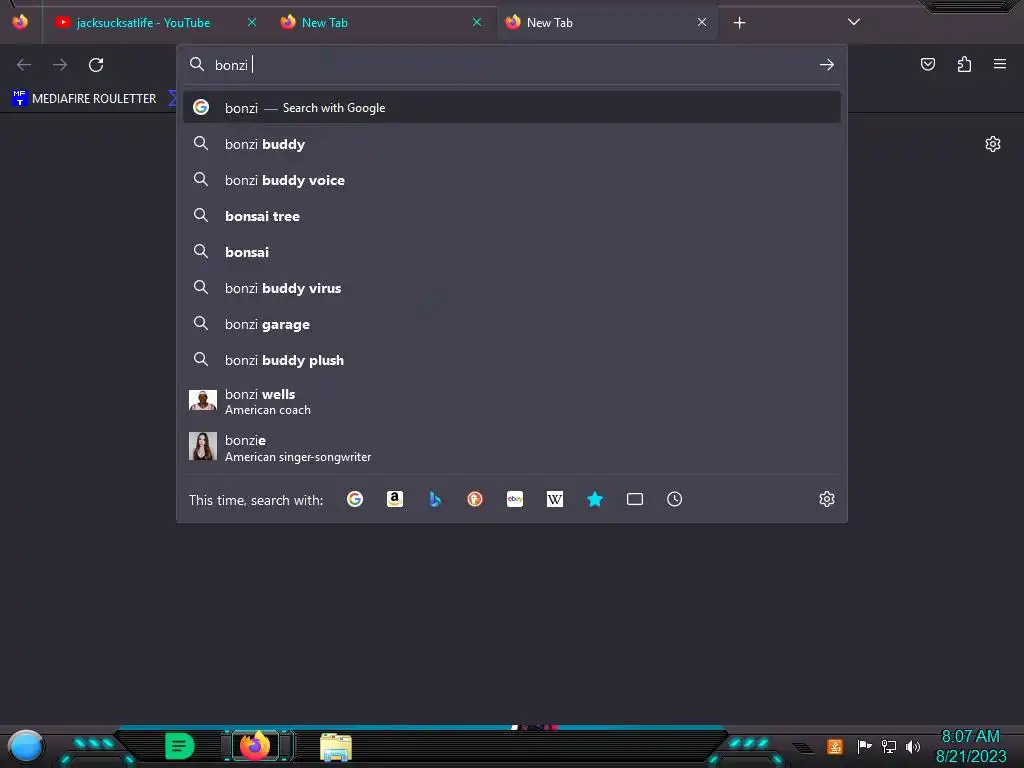This screenshot has height=768, width=1024.
Task: Open MEDIAFIRE ROULETTER bookmark
Action: click(x=84, y=99)
